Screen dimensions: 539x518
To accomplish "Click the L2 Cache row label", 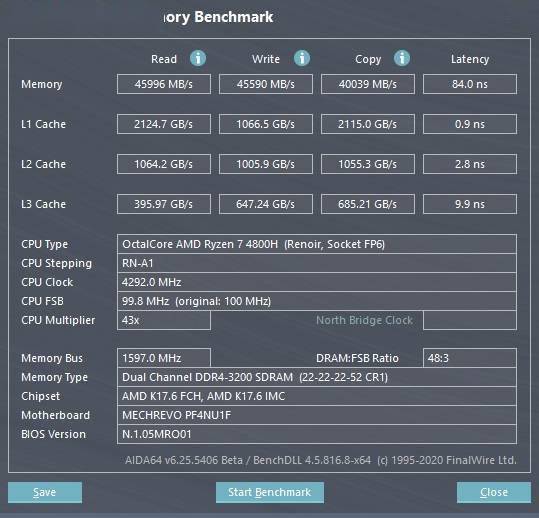I will click(43, 164).
